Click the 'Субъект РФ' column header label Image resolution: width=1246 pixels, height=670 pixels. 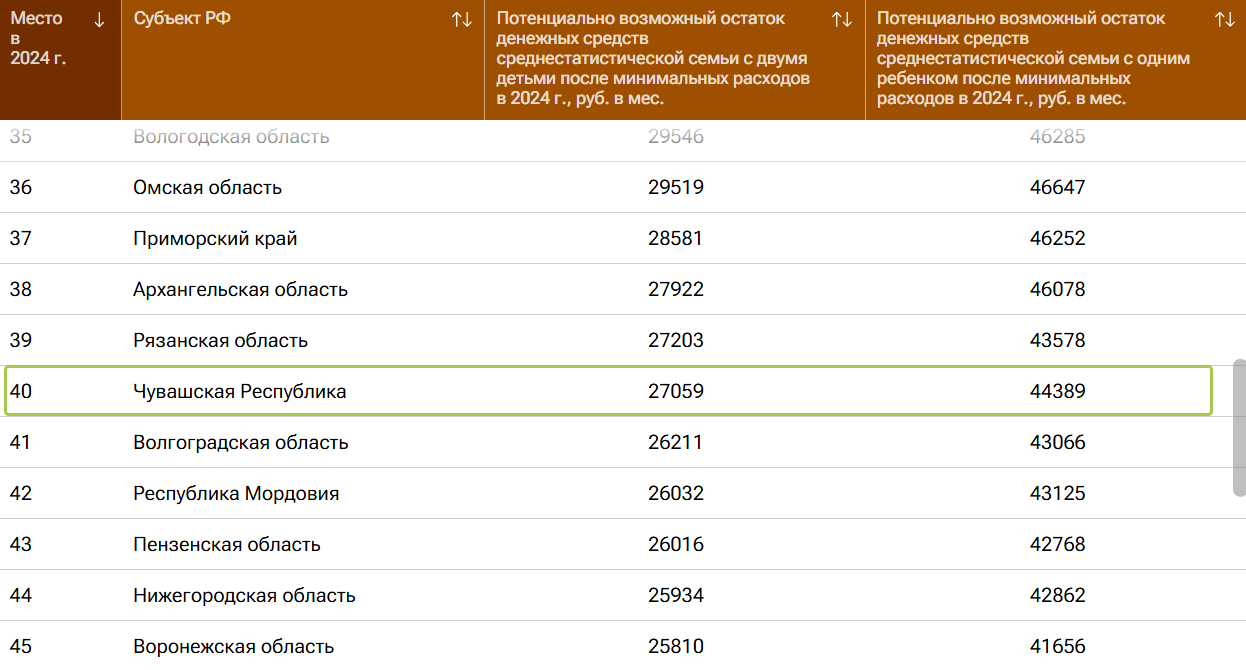click(x=182, y=19)
